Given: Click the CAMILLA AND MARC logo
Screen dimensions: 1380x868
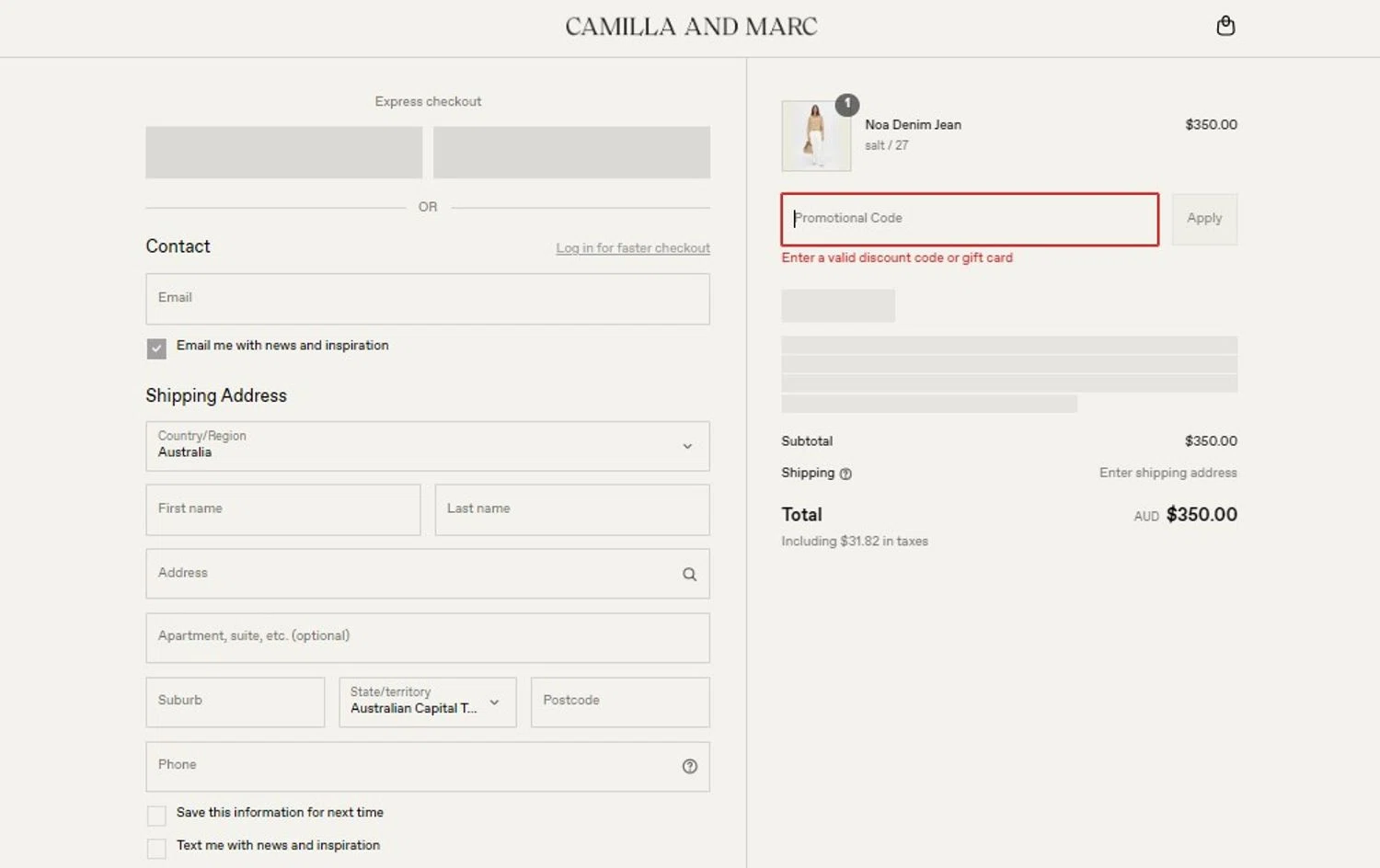Looking at the screenshot, I should point(691,27).
